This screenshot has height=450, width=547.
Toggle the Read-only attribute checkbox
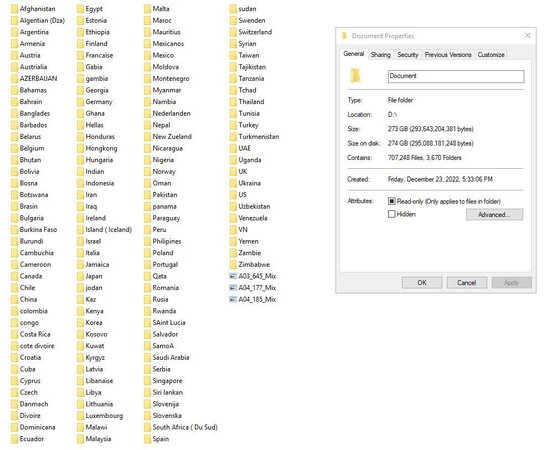391,201
